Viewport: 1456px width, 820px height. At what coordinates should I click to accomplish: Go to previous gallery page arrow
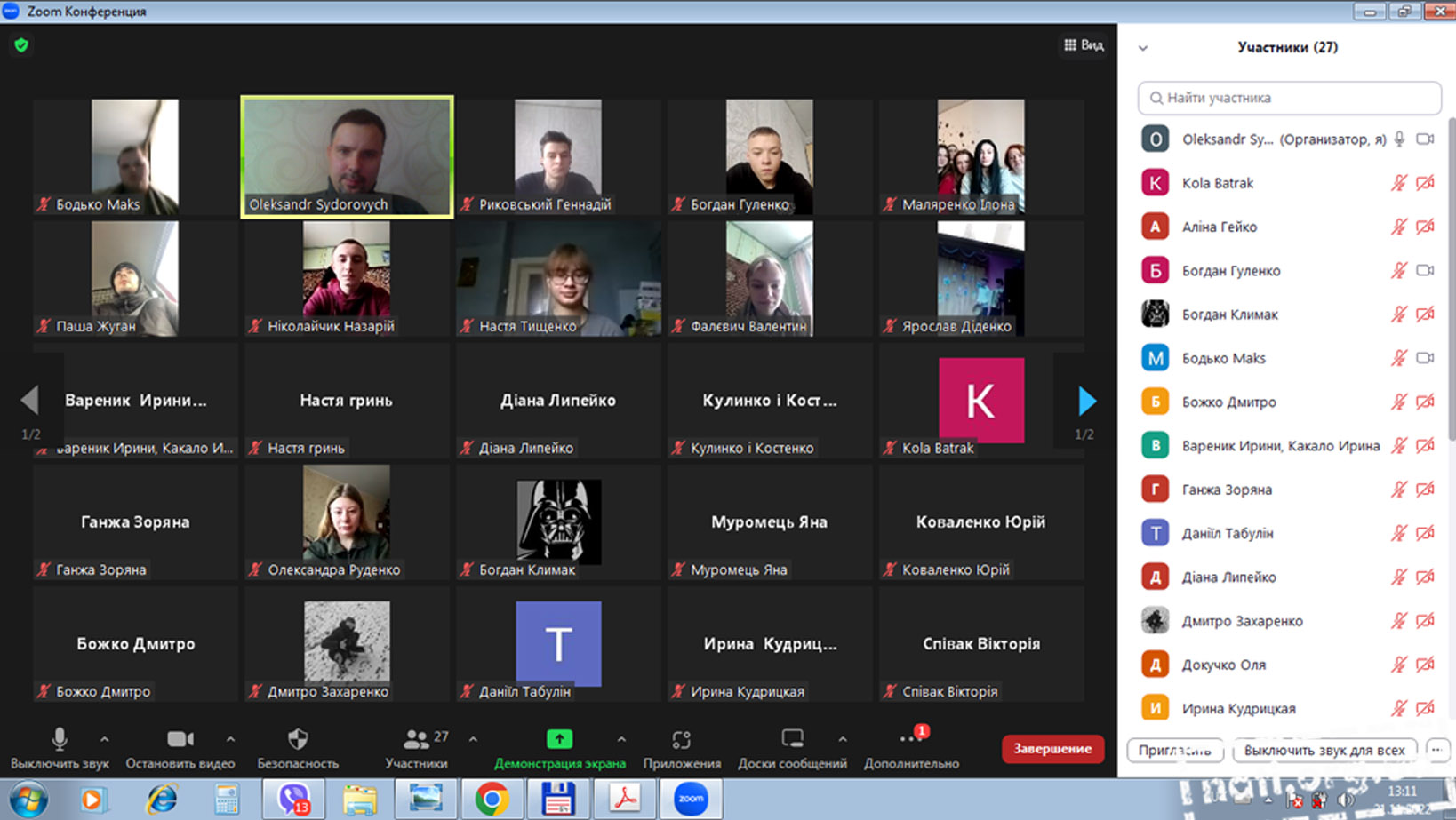pyautogui.click(x=29, y=401)
